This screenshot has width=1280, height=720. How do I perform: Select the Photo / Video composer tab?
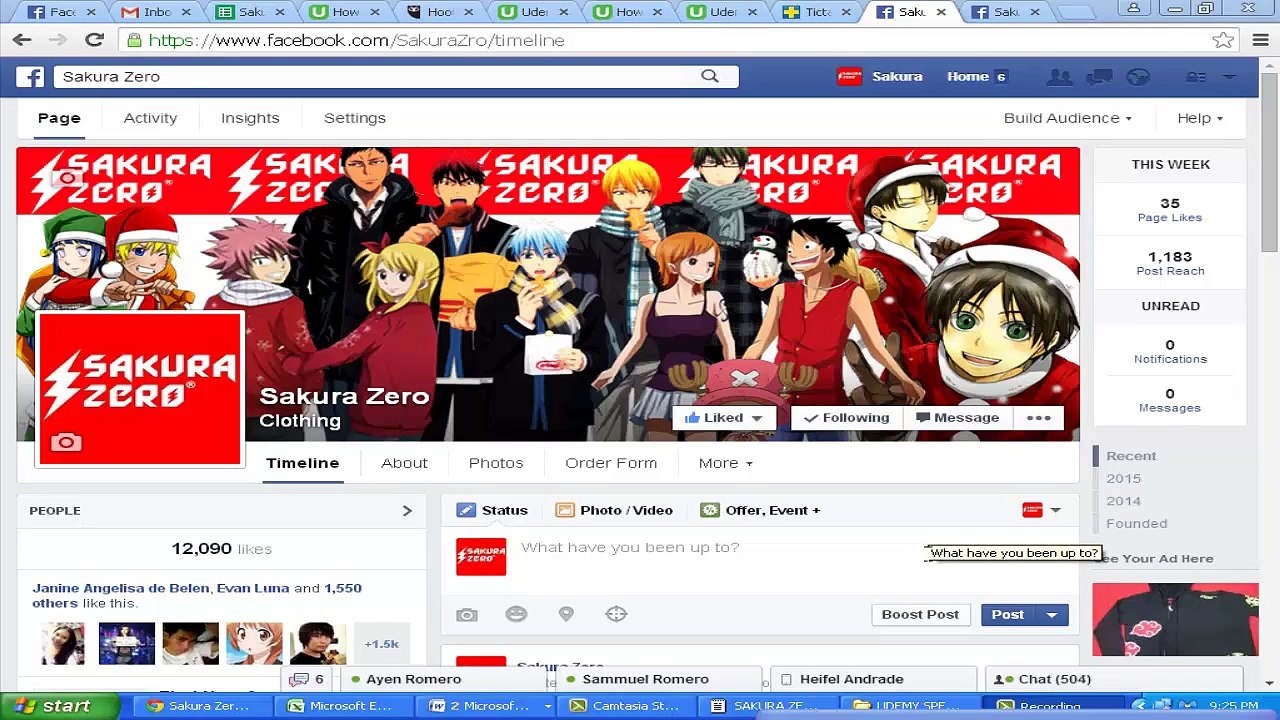coord(614,510)
